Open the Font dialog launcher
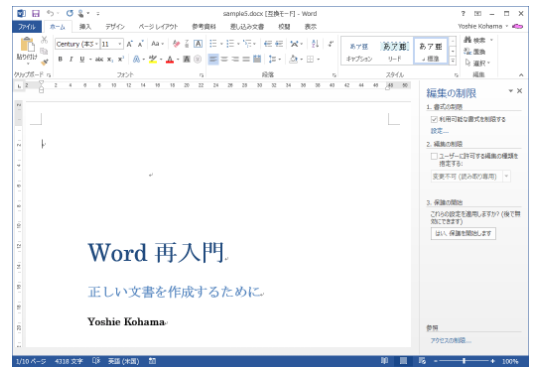This screenshot has height=376, width=536. (x=201, y=75)
